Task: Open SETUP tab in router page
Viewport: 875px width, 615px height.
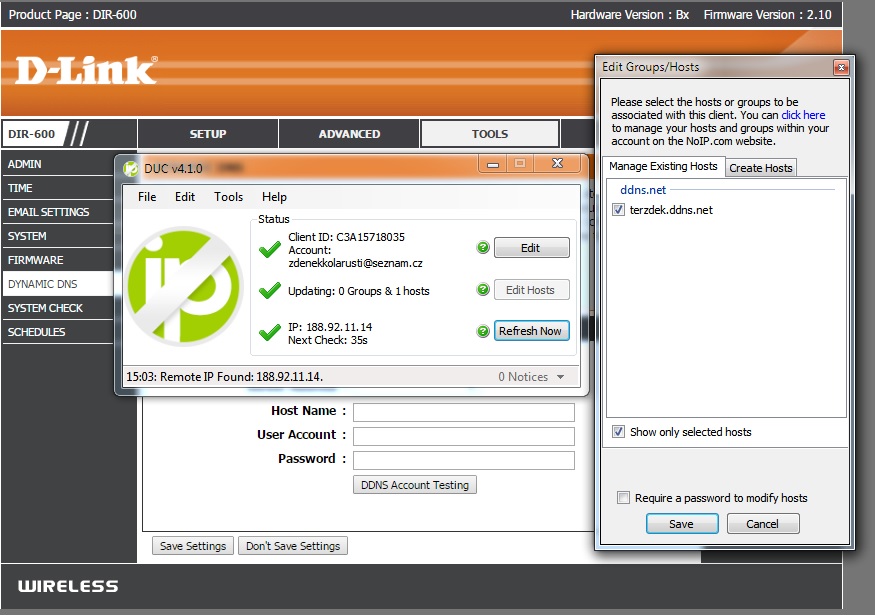Action: coord(208,134)
